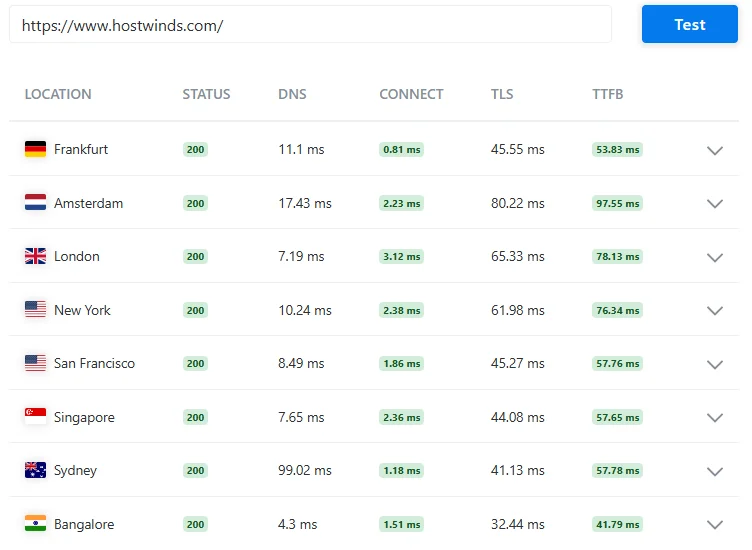Viewport: 752px width, 550px height.
Task: Click the 200 status badge for Sydney
Action: (195, 470)
